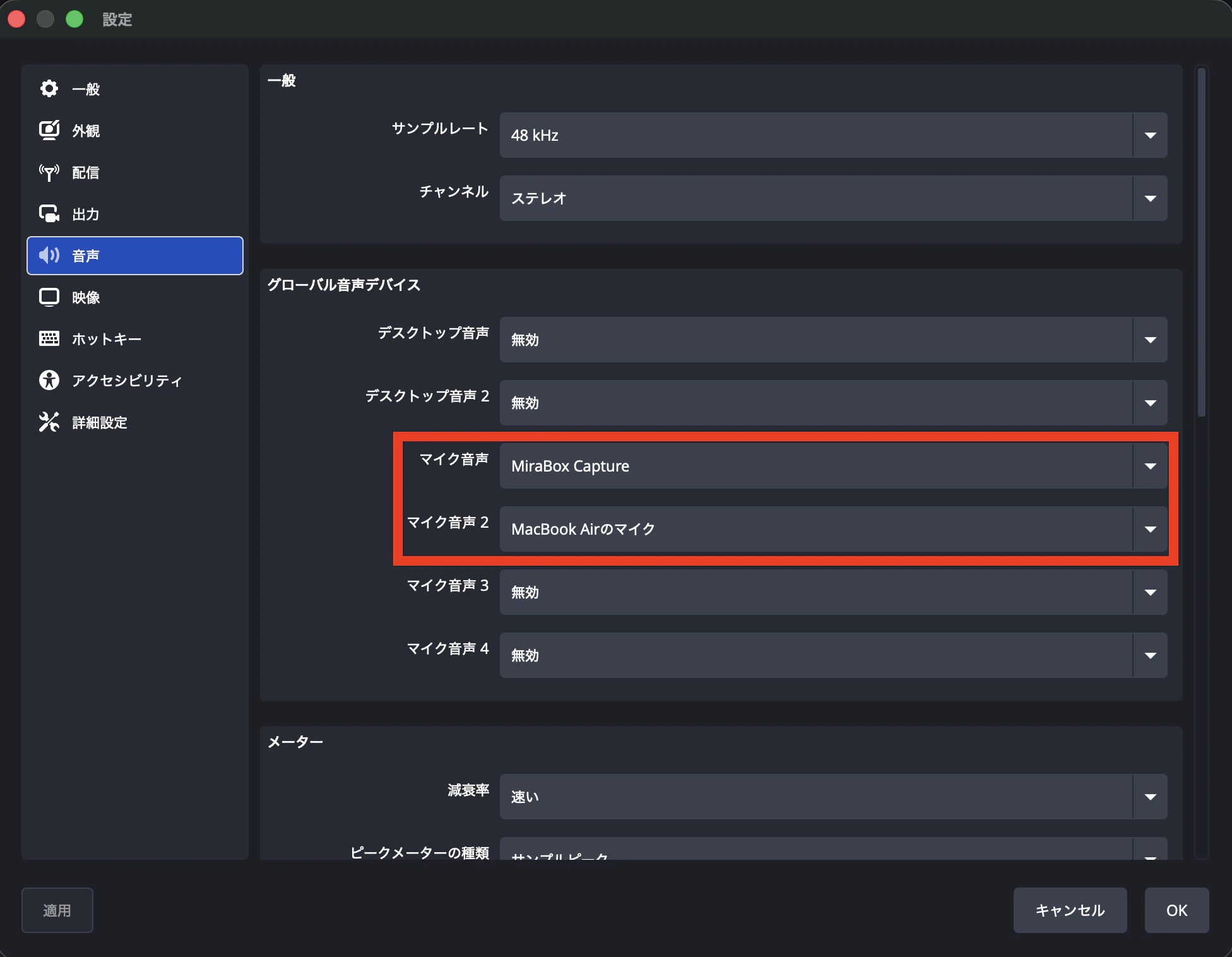Switch to the 映像 settings category

(135, 297)
